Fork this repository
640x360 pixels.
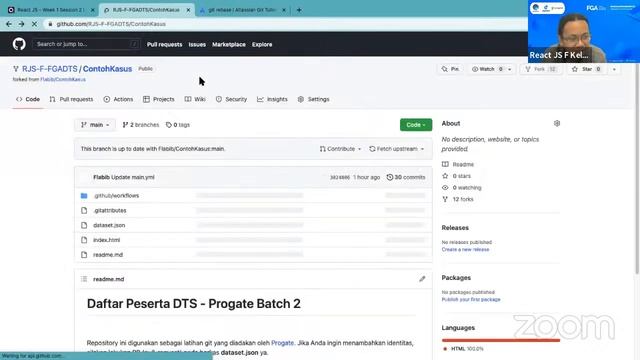point(541,69)
